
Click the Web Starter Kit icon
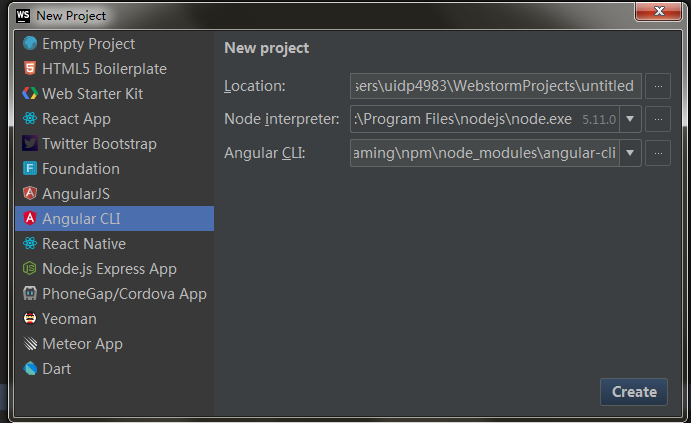click(x=30, y=94)
